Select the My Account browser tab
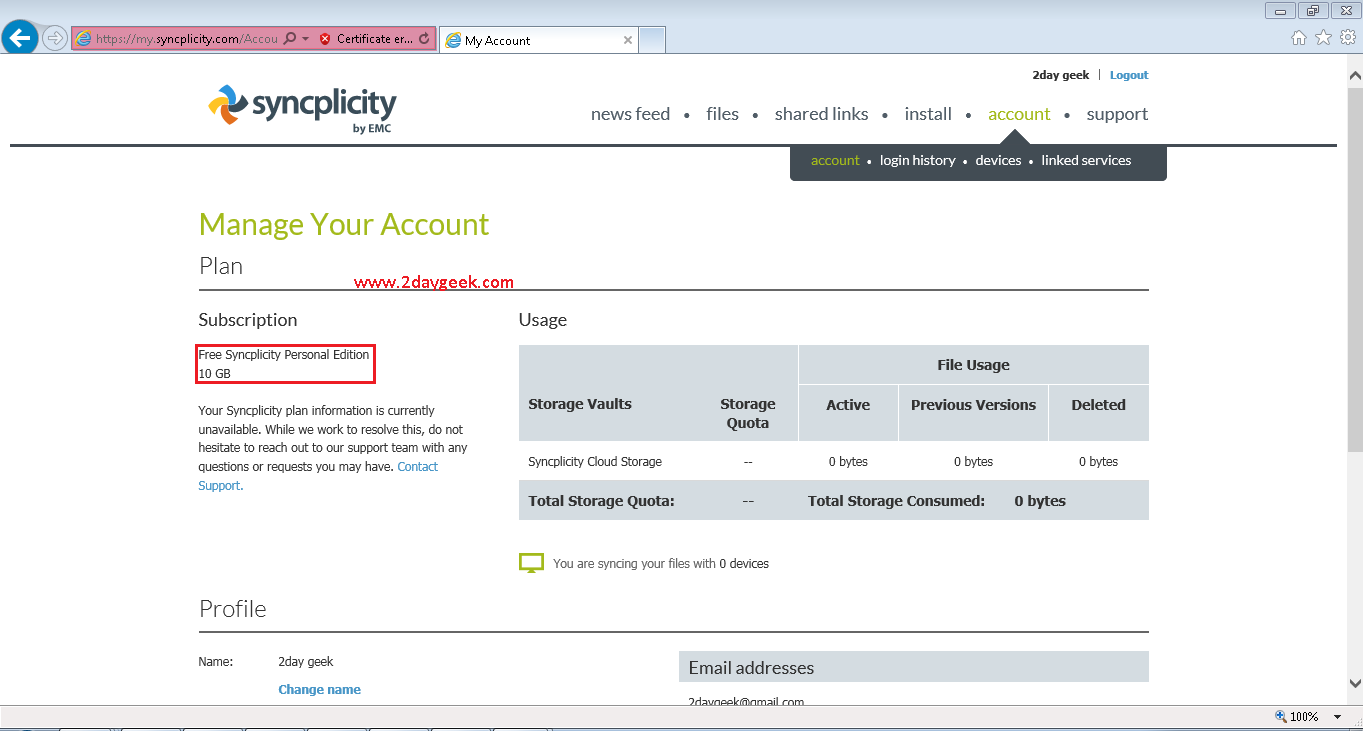This screenshot has height=731, width=1363. tap(538, 40)
